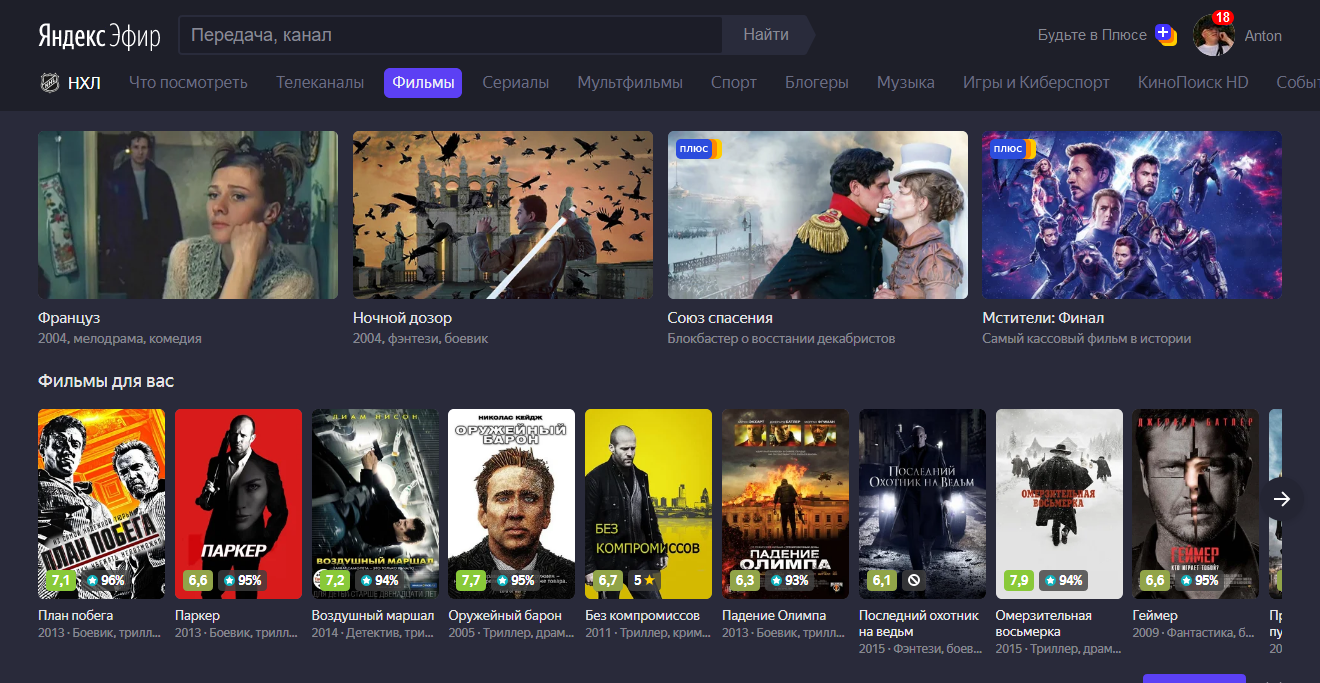Open the Игры и Киберспорт tab
1320x683 pixels.
click(1036, 83)
